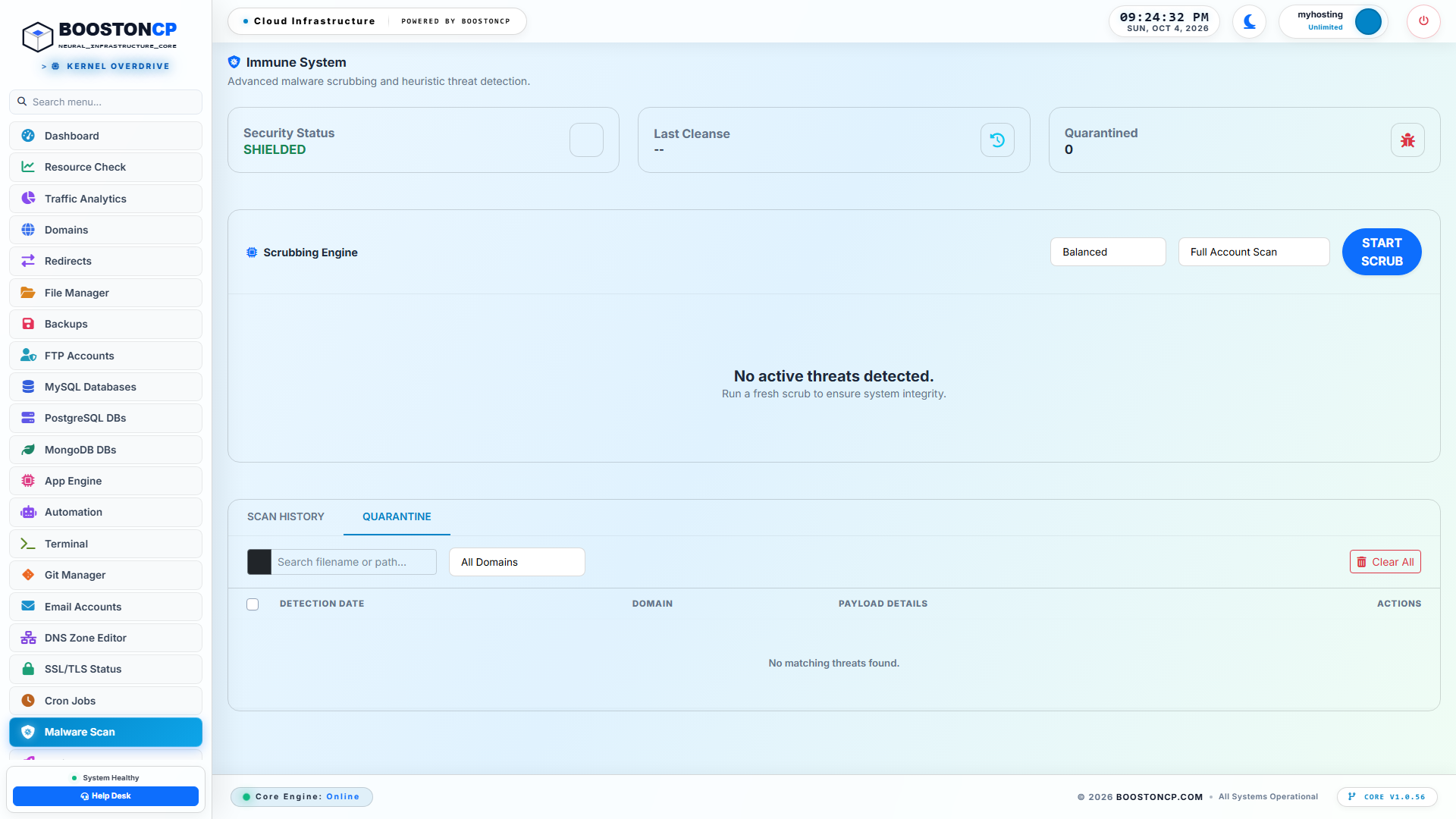Open Email Accounts
This screenshot has height=819, width=1456.
(105, 607)
